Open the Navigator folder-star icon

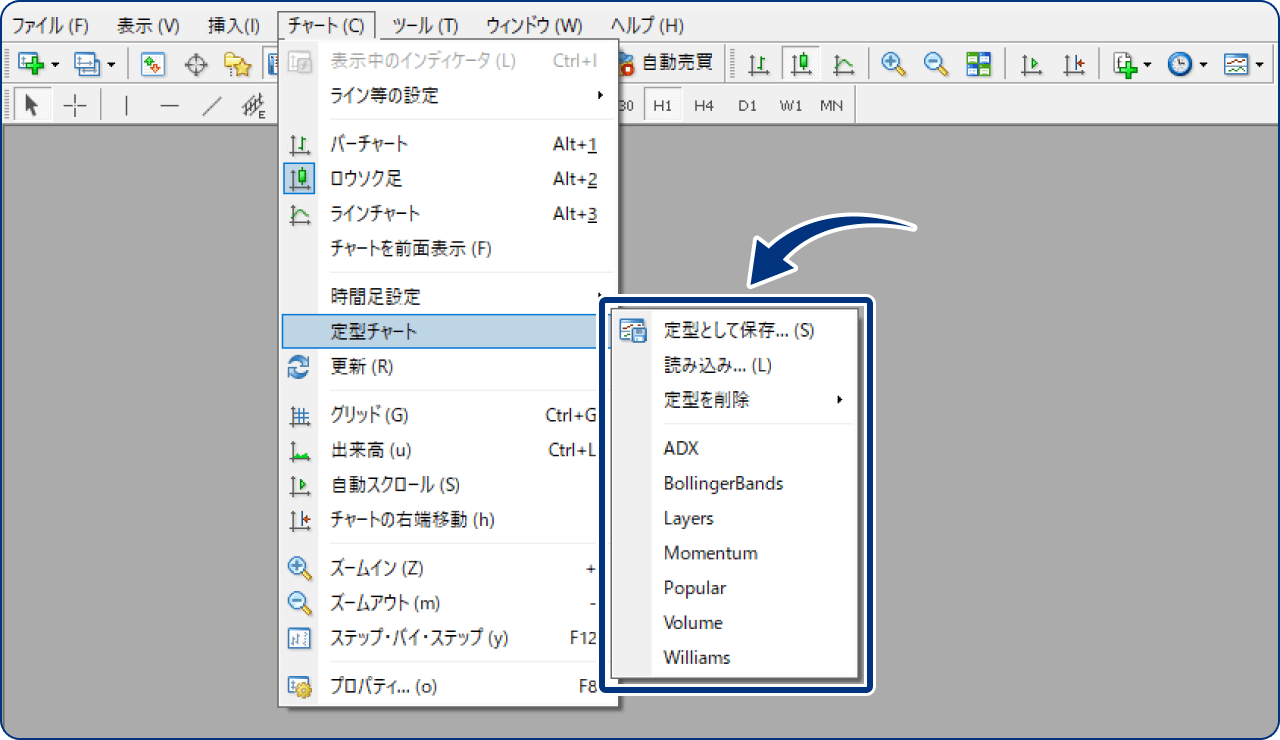tap(237, 64)
